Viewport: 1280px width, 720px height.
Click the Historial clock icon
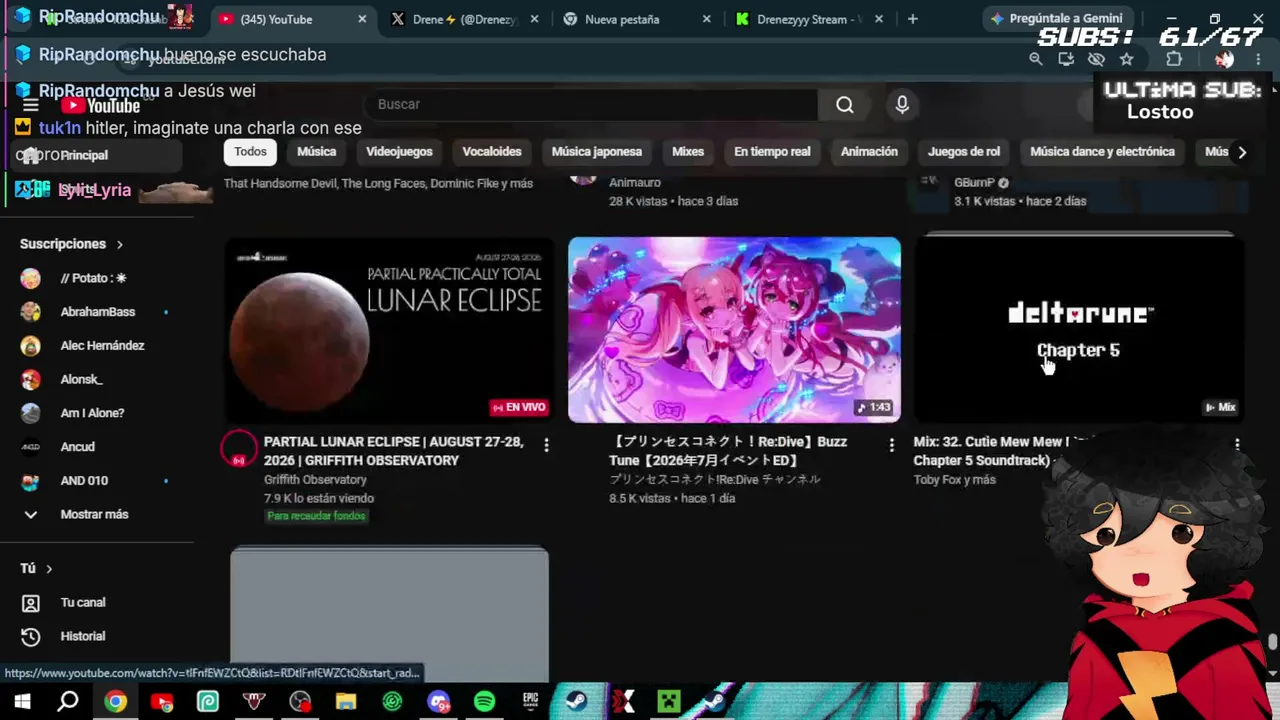(31, 637)
